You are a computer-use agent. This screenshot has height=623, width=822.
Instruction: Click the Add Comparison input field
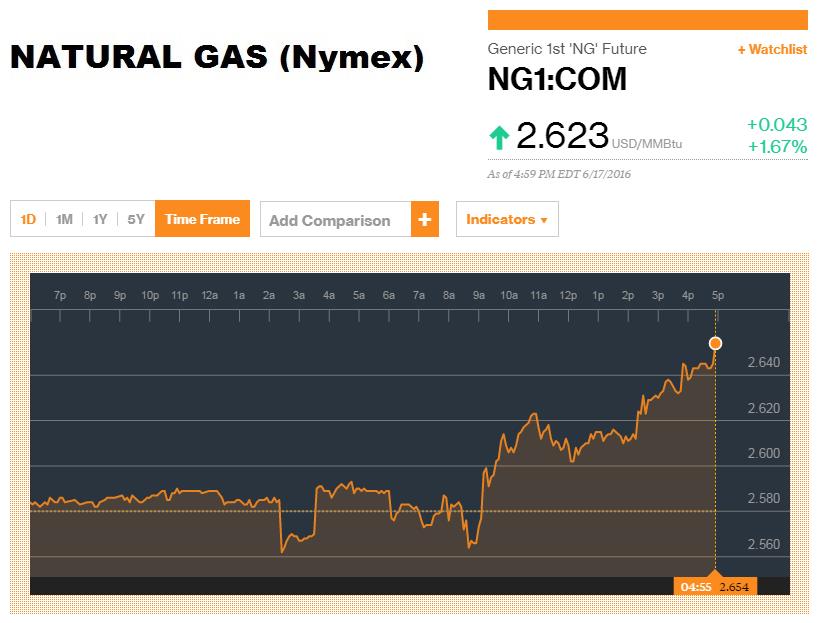(336, 219)
